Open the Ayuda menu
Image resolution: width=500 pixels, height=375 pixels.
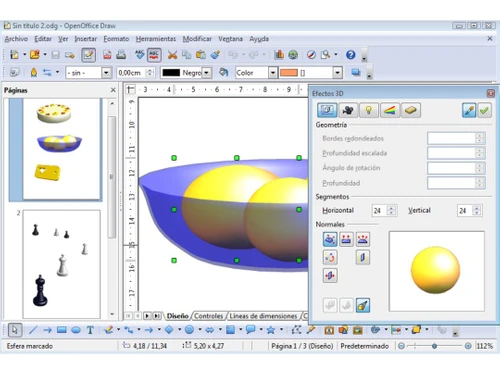pyautogui.click(x=259, y=39)
